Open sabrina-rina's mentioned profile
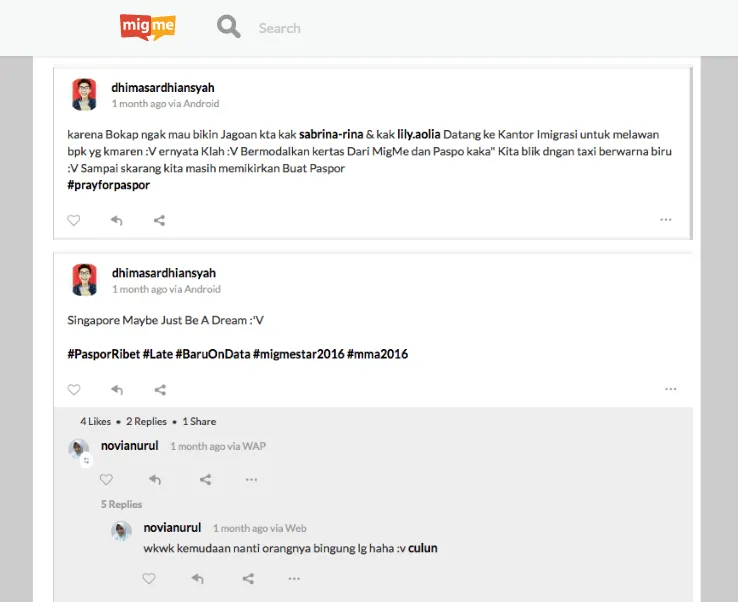 click(331, 135)
